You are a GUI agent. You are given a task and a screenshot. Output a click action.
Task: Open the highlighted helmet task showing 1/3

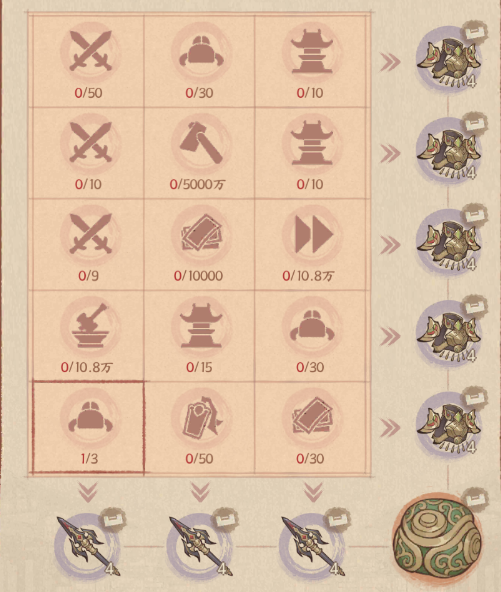point(88,427)
